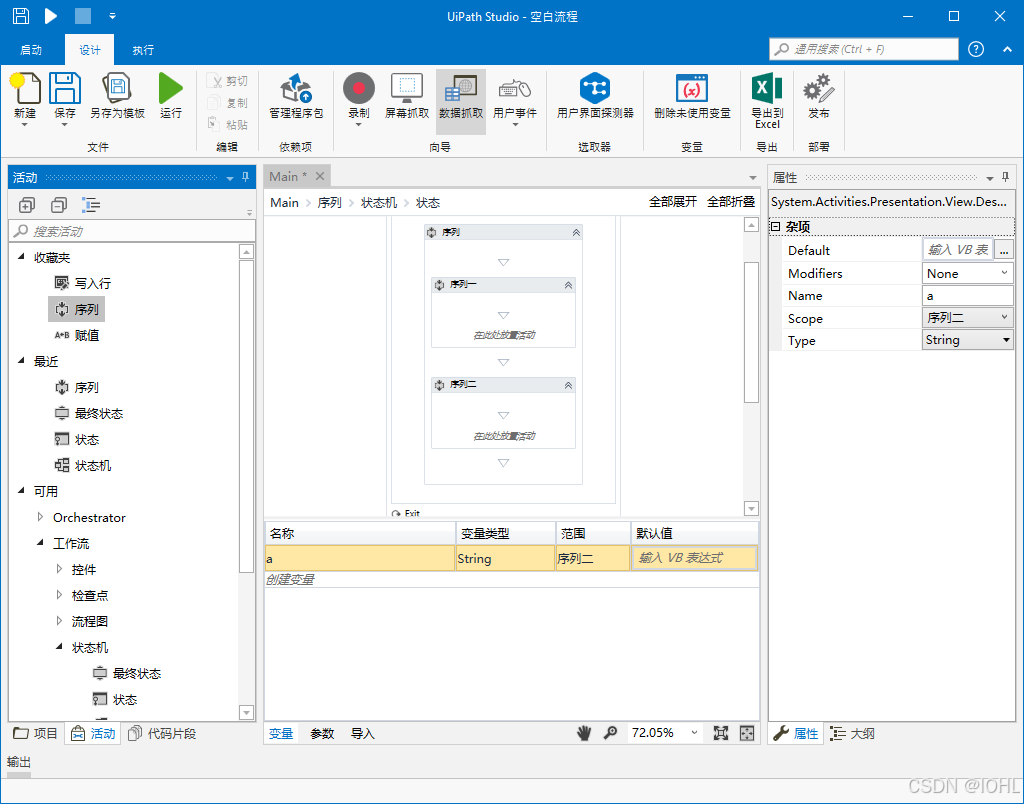Open the help question mark icon

[976, 49]
